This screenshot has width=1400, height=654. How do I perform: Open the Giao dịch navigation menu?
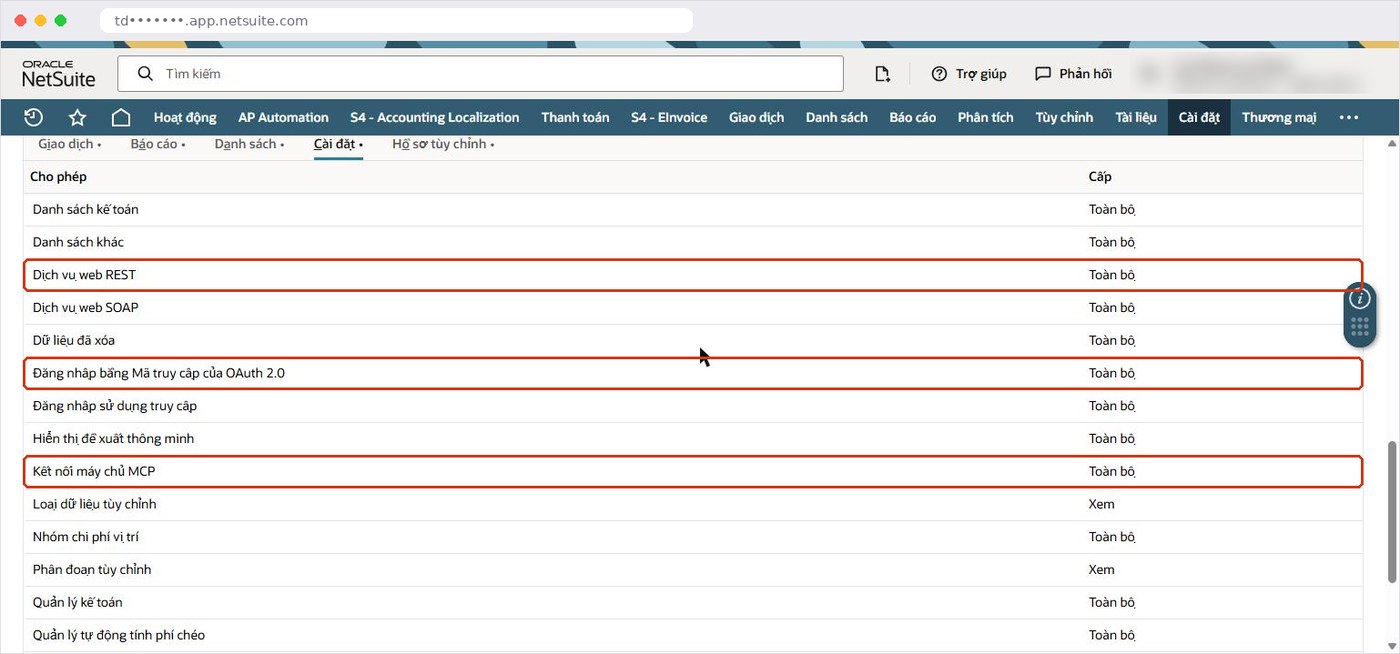[756, 117]
